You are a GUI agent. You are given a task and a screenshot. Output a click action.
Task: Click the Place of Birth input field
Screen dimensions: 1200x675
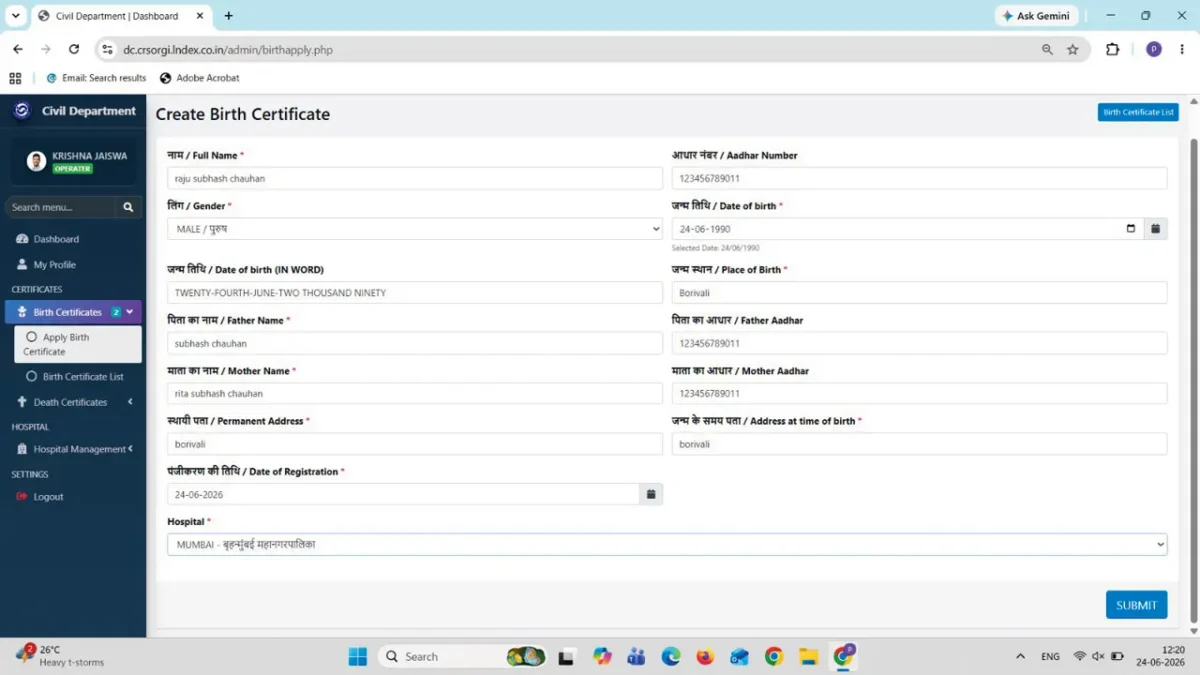919,293
